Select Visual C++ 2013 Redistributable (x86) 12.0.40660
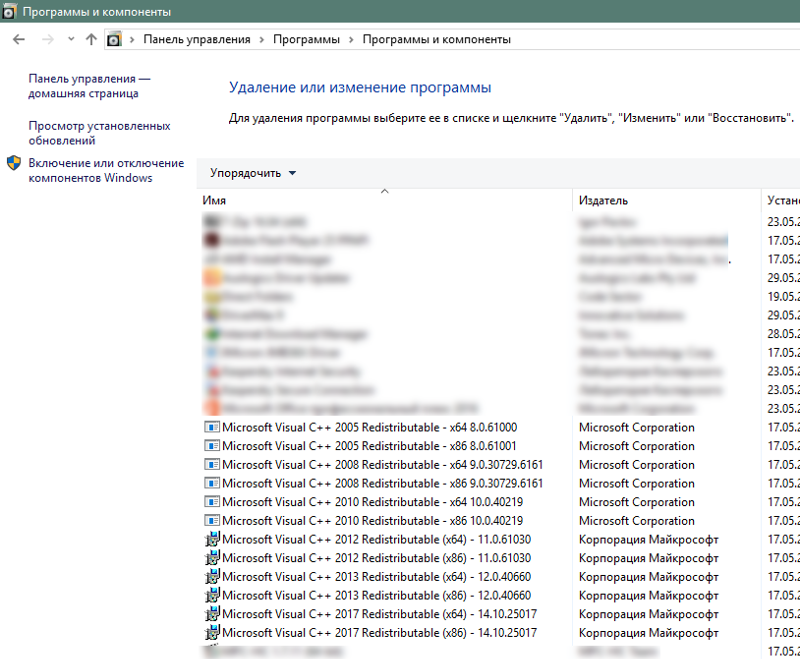This screenshot has width=800, height=659. 377,595
